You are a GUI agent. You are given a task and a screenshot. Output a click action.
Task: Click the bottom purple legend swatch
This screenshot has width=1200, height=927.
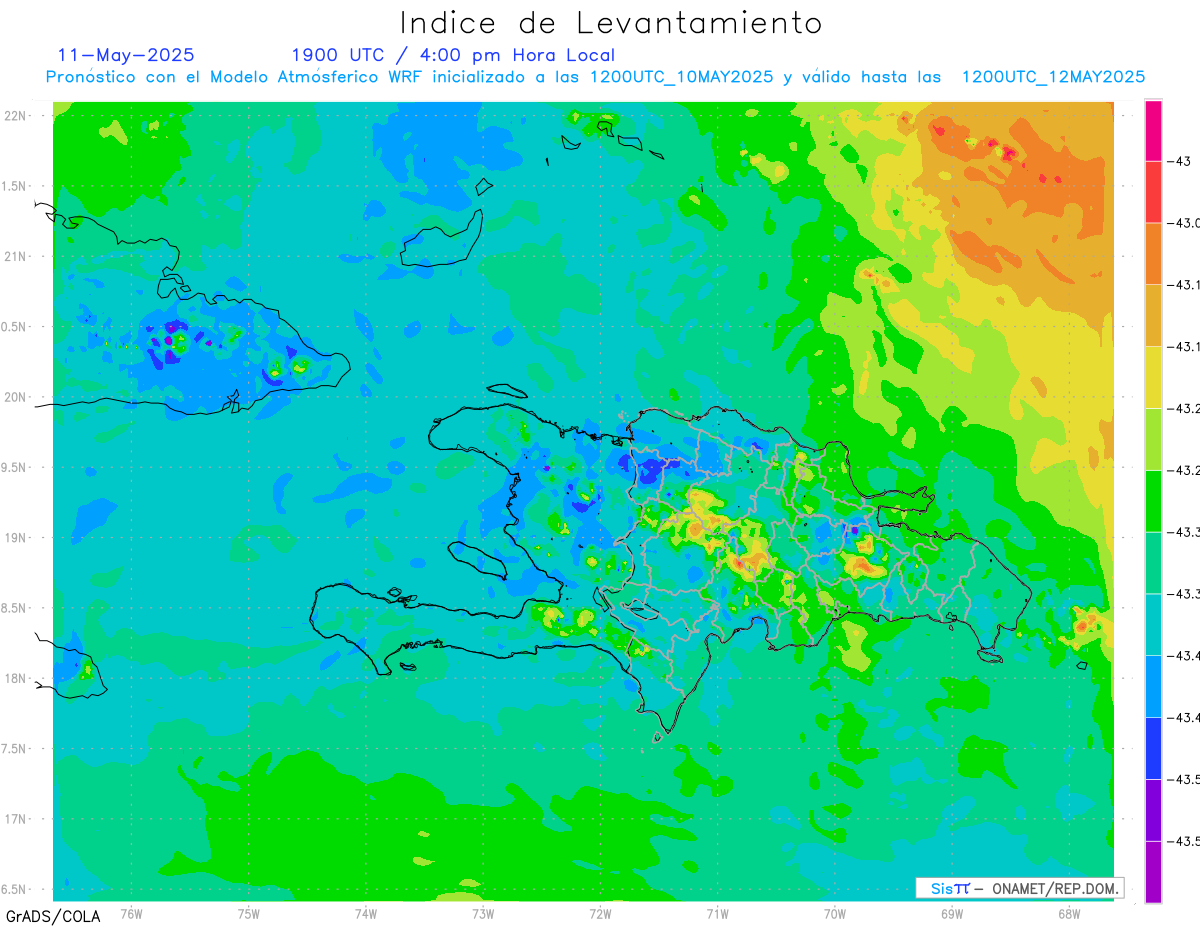(x=1153, y=871)
